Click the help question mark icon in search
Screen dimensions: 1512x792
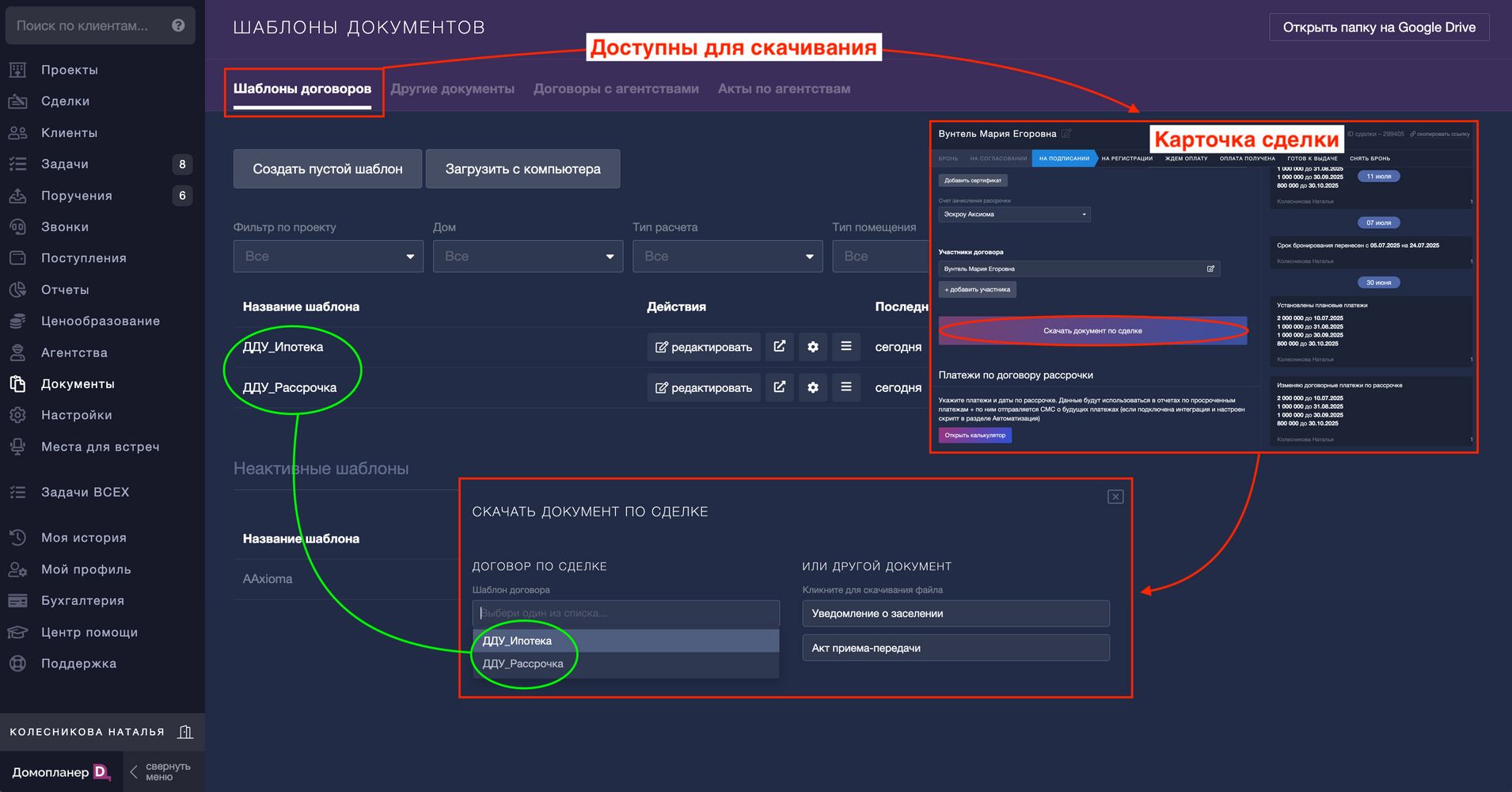(x=178, y=25)
